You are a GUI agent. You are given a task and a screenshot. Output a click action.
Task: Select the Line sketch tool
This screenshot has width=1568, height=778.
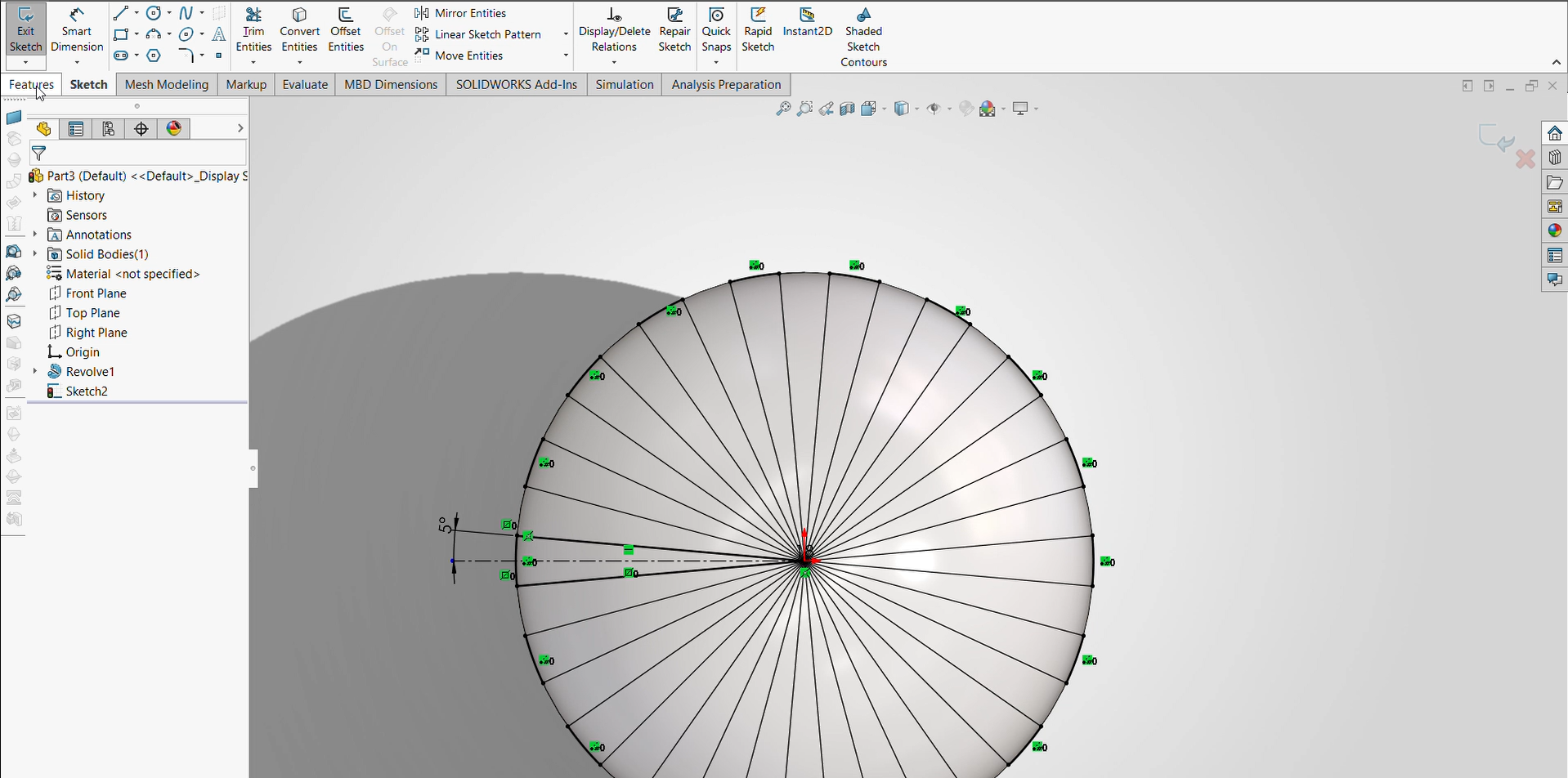[x=121, y=13]
